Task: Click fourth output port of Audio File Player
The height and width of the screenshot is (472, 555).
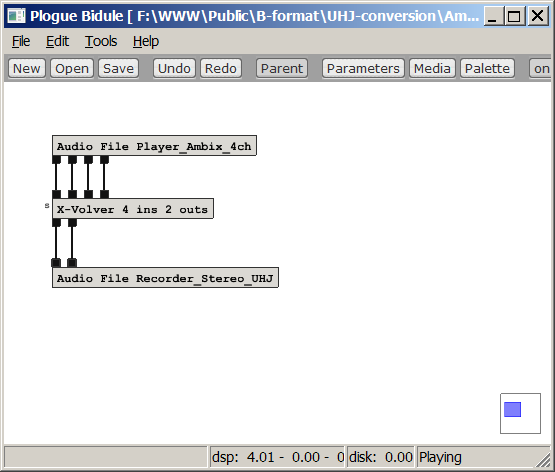Action: click(x=104, y=160)
